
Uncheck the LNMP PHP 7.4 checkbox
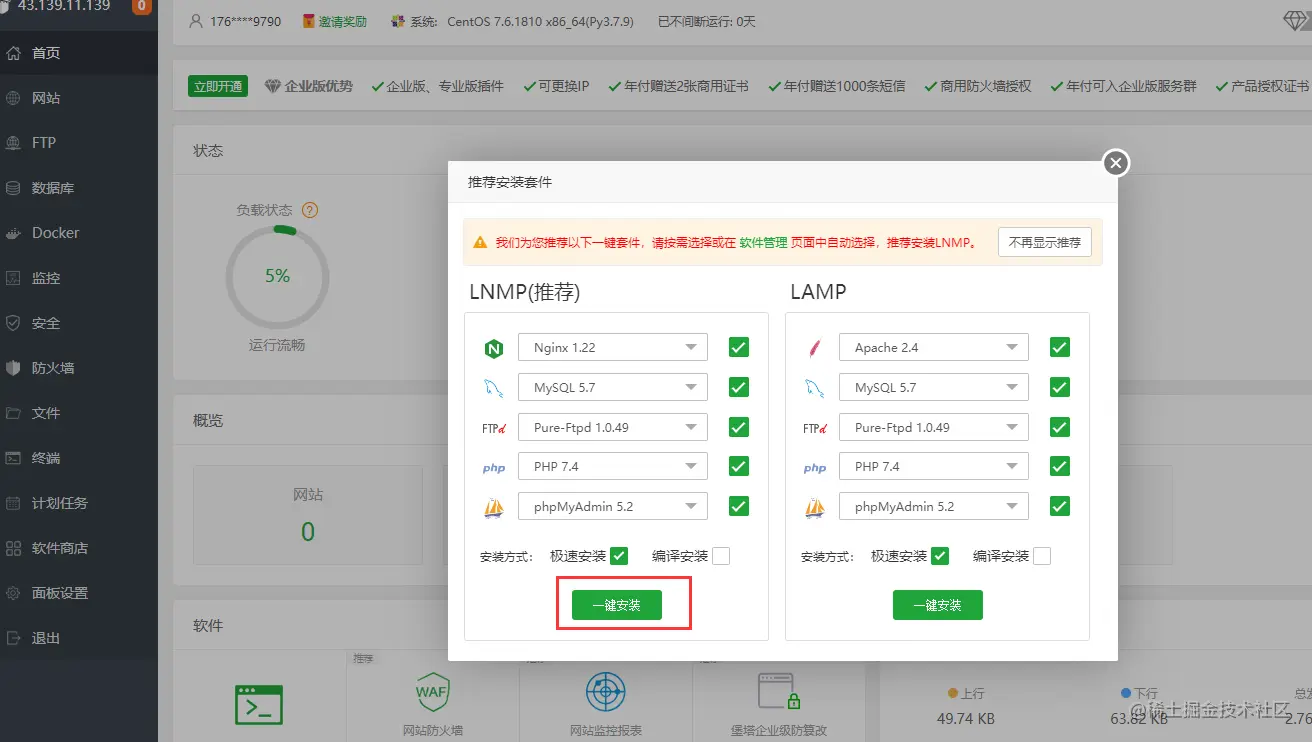coord(739,466)
